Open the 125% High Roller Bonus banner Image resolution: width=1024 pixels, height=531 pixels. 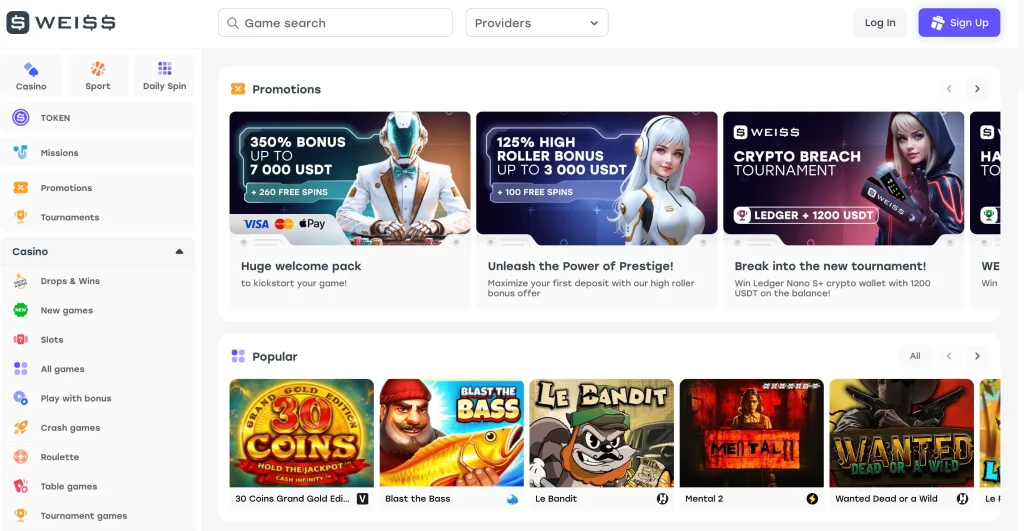click(597, 178)
